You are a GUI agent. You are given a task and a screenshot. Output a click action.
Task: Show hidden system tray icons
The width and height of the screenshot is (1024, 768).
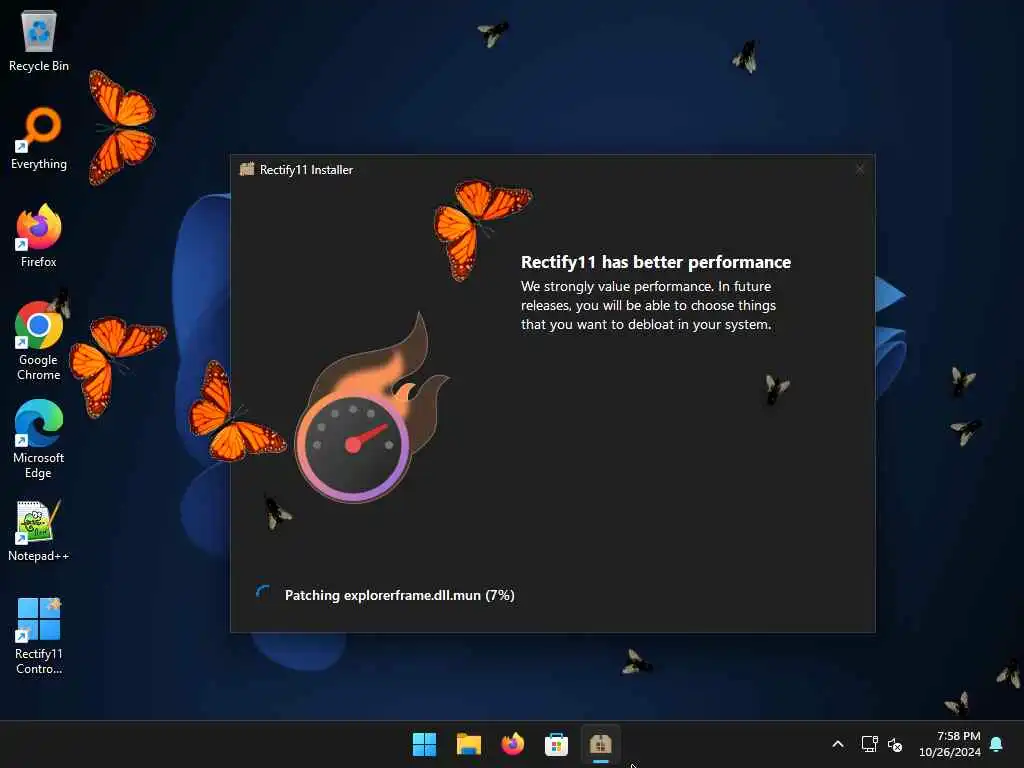pos(838,744)
